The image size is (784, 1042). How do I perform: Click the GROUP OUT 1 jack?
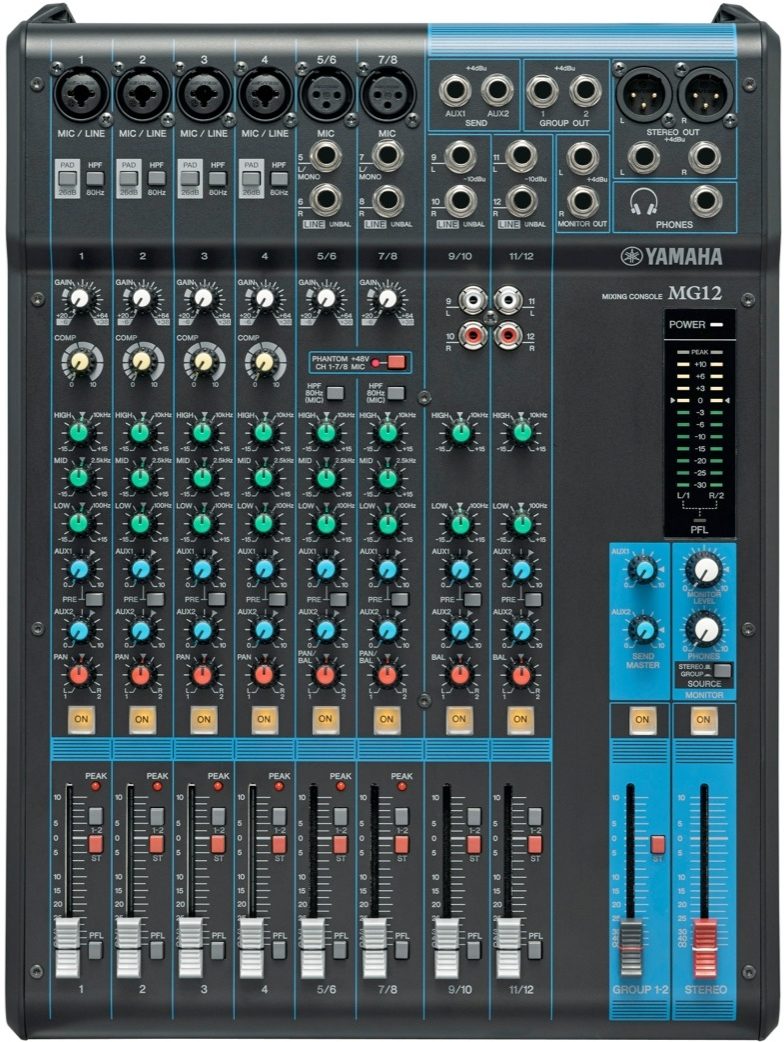(x=542, y=91)
